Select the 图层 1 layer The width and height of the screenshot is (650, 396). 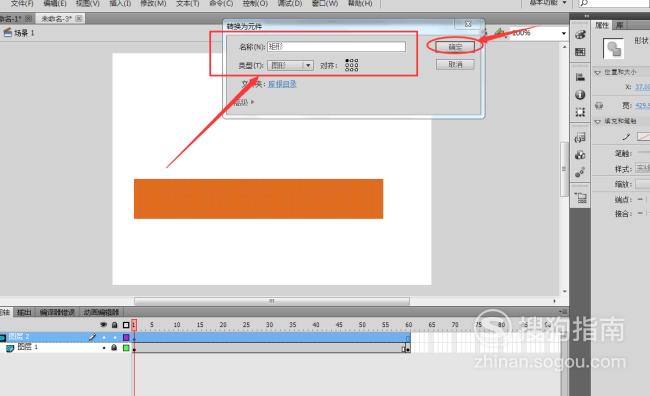tap(27, 347)
